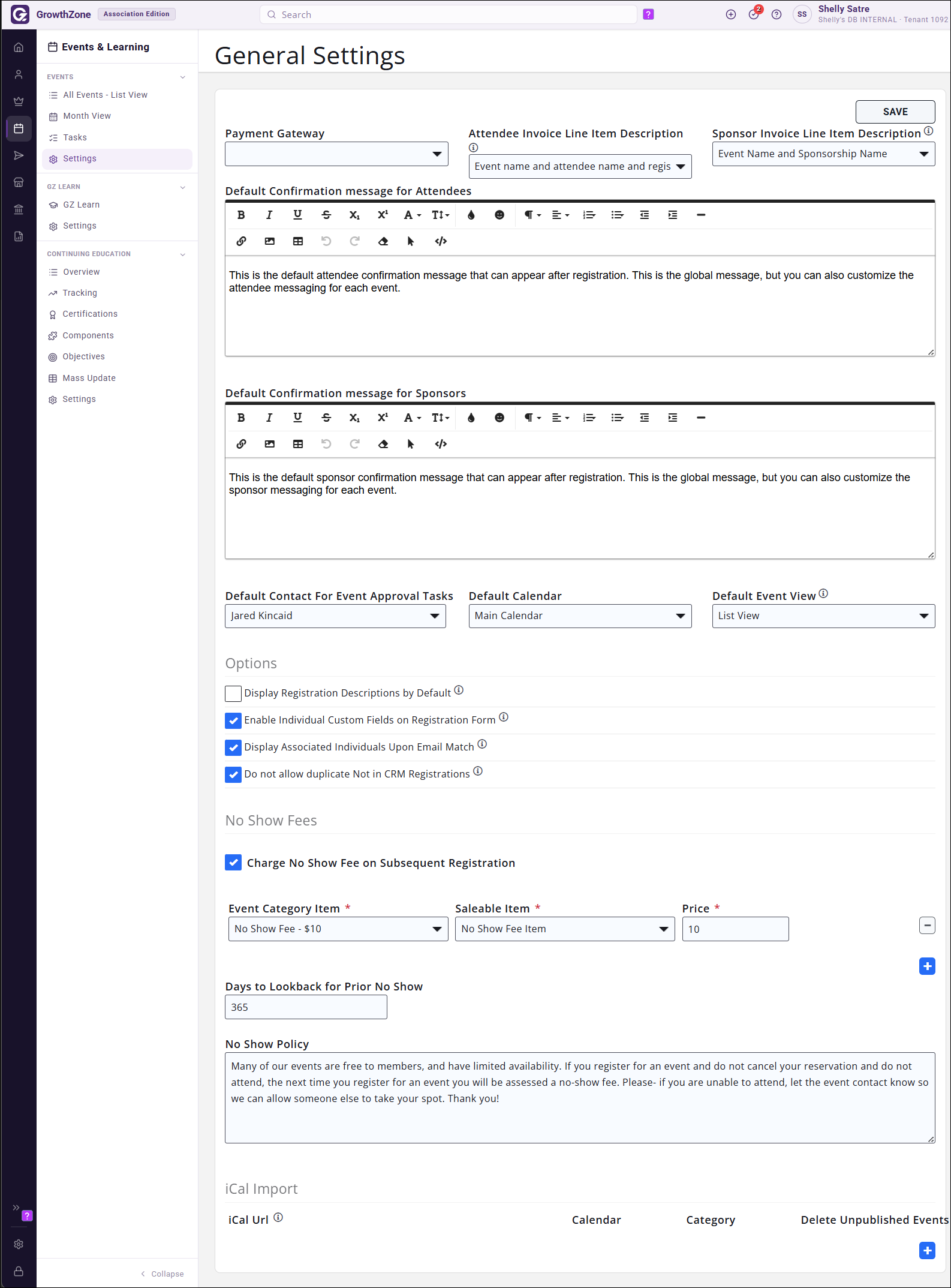Open the Saleable Item dropdown
951x1288 pixels.
pyautogui.click(x=565, y=929)
